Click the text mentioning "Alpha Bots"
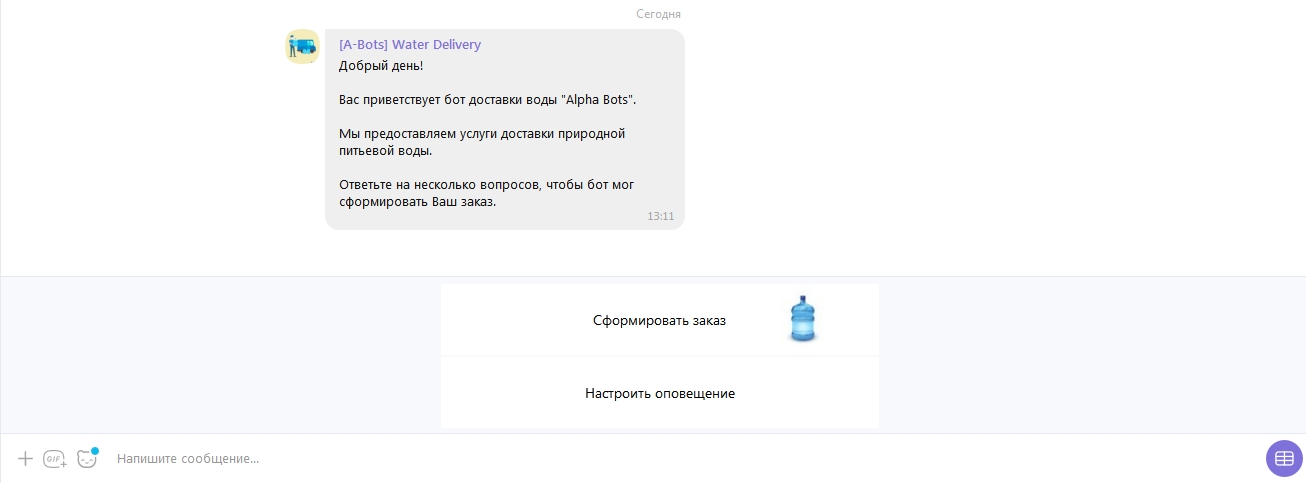The width and height of the screenshot is (1306, 483). (487, 101)
